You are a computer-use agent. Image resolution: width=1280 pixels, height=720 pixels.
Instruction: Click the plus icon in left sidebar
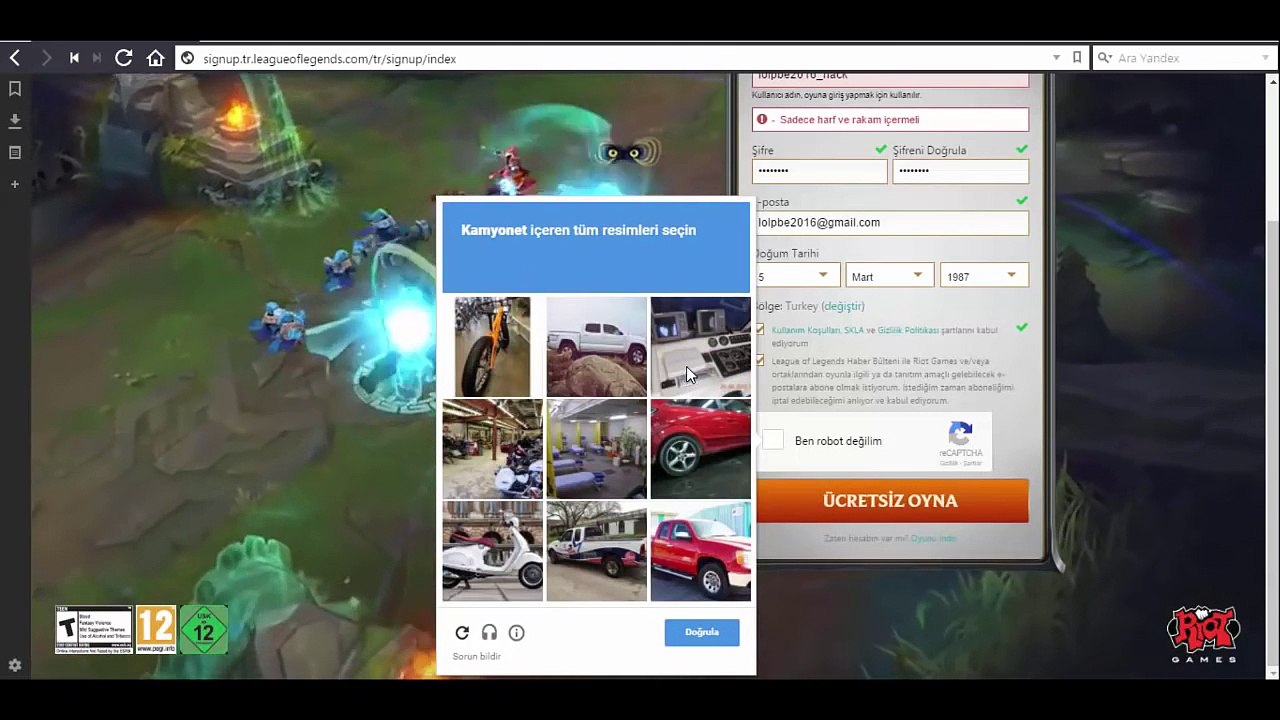(15, 184)
